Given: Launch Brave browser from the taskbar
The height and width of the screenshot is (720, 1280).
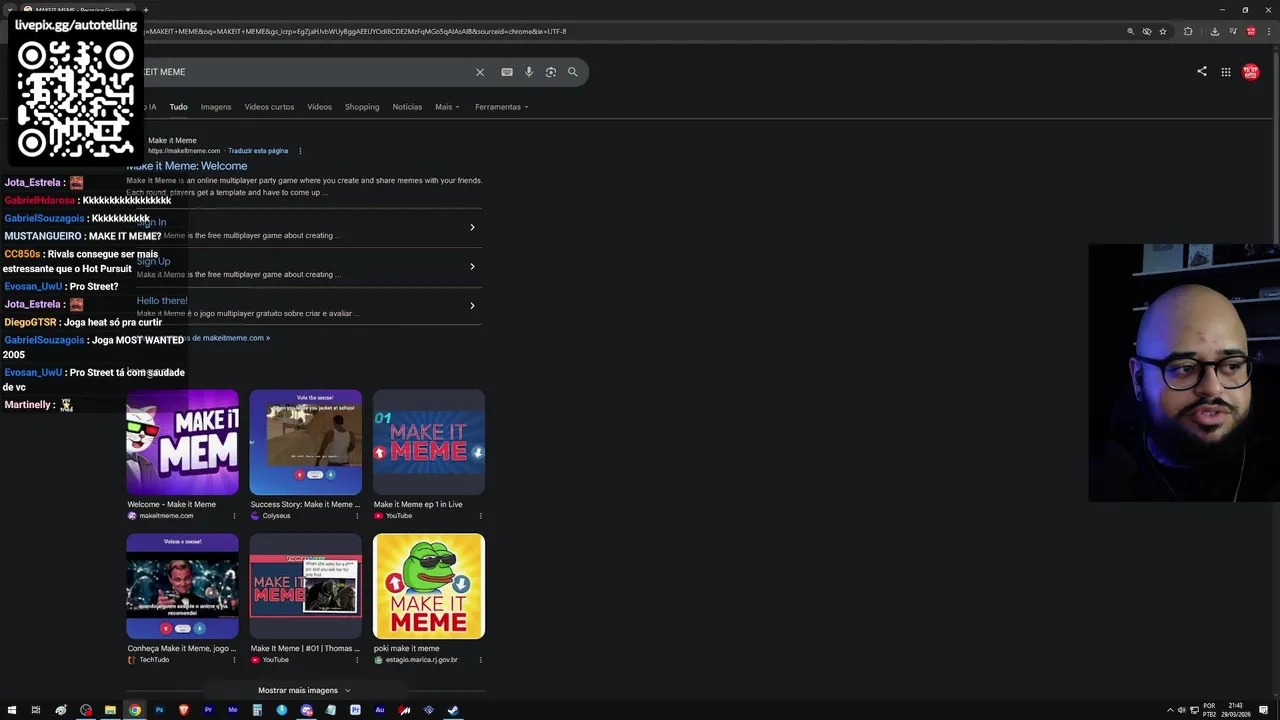Looking at the screenshot, I should [x=184, y=710].
